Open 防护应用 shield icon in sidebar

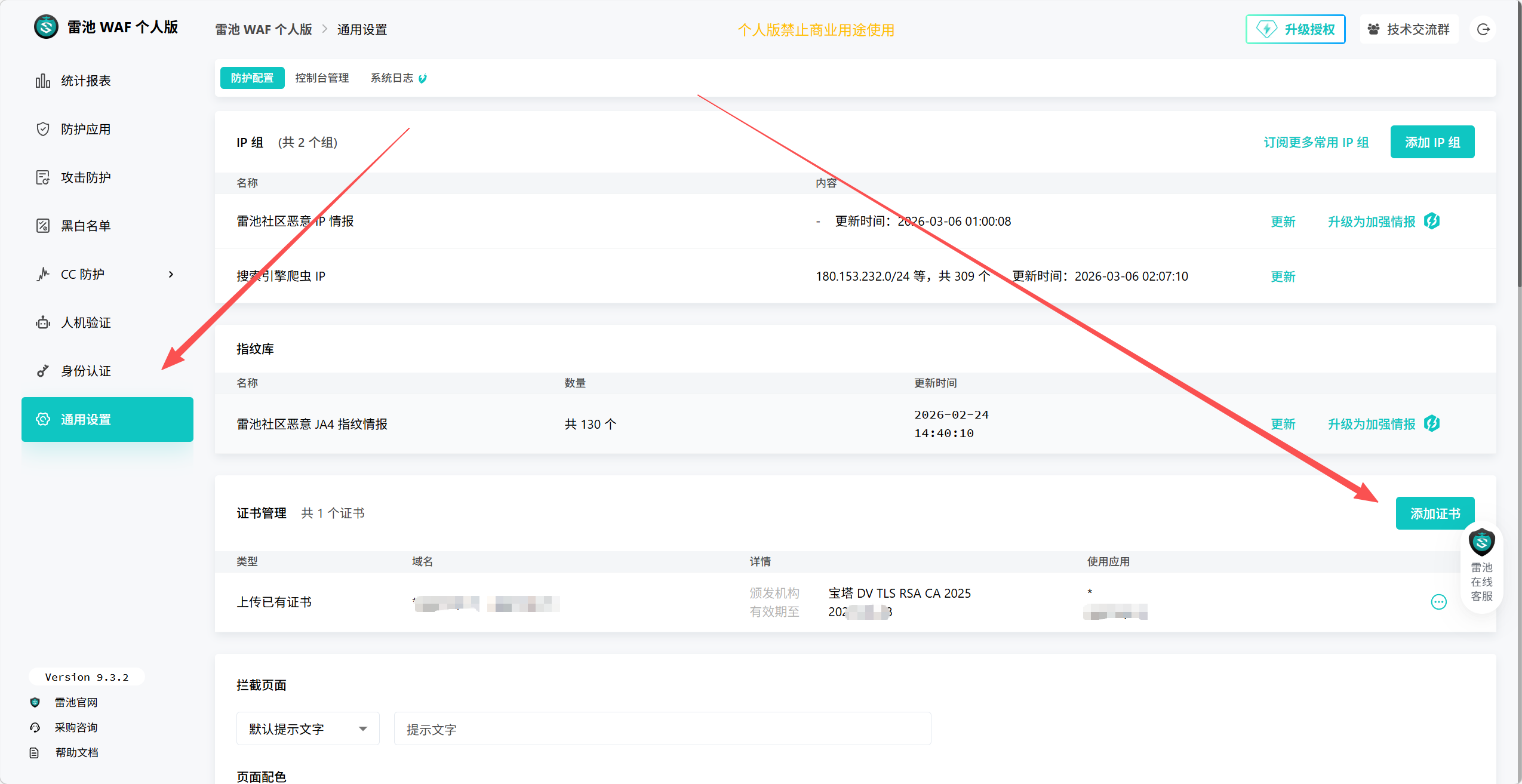pos(42,129)
